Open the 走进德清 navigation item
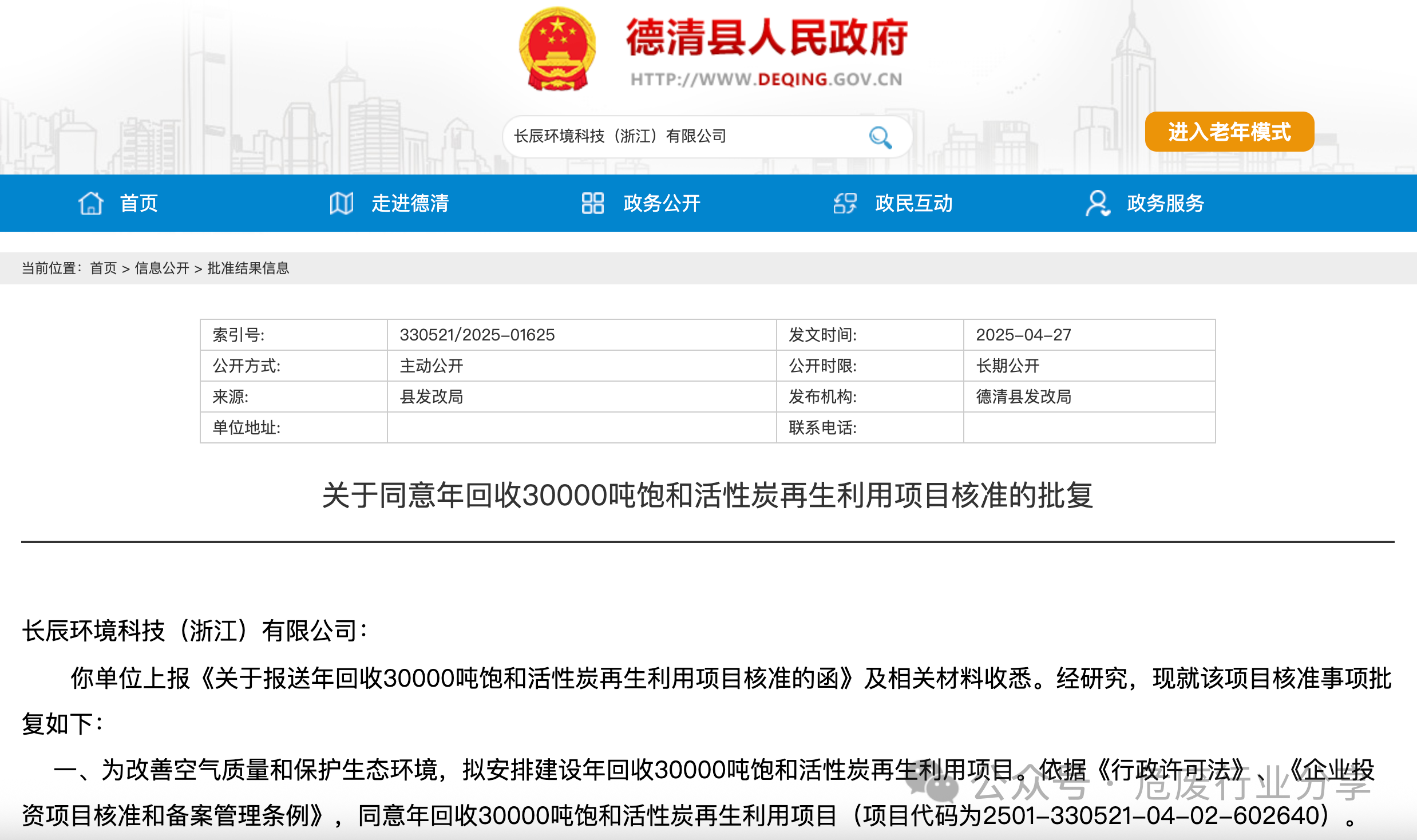1417x840 pixels. [x=410, y=203]
